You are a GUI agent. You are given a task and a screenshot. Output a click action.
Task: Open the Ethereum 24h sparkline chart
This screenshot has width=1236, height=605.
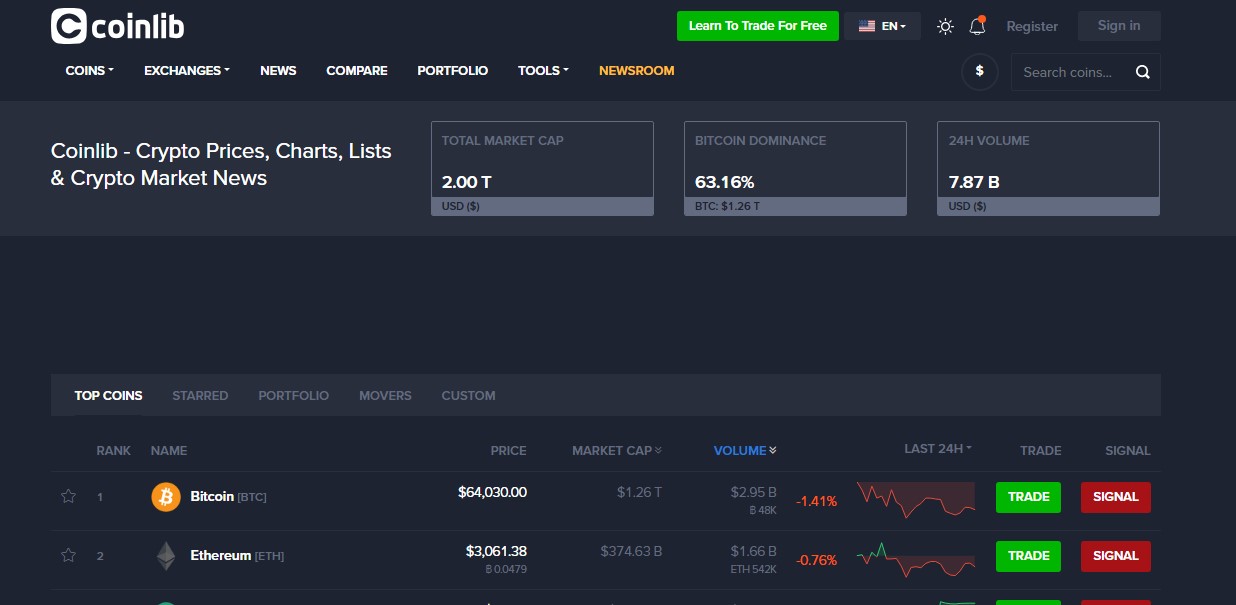click(916, 559)
